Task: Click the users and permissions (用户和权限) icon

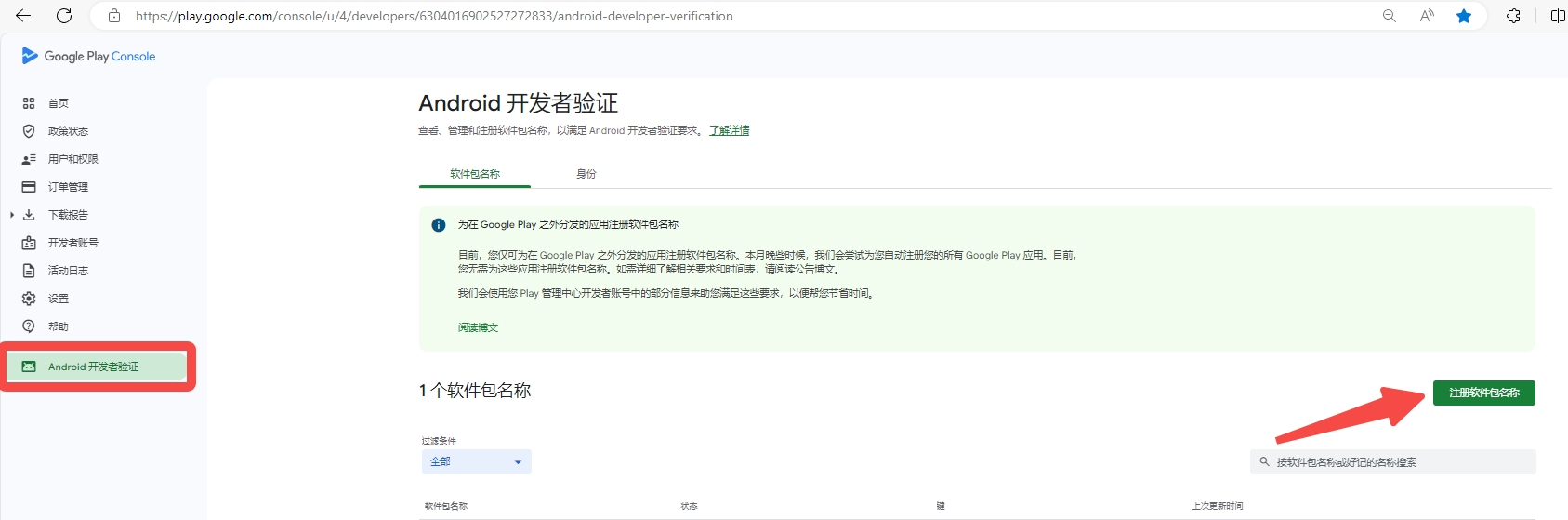Action: (29, 159)
